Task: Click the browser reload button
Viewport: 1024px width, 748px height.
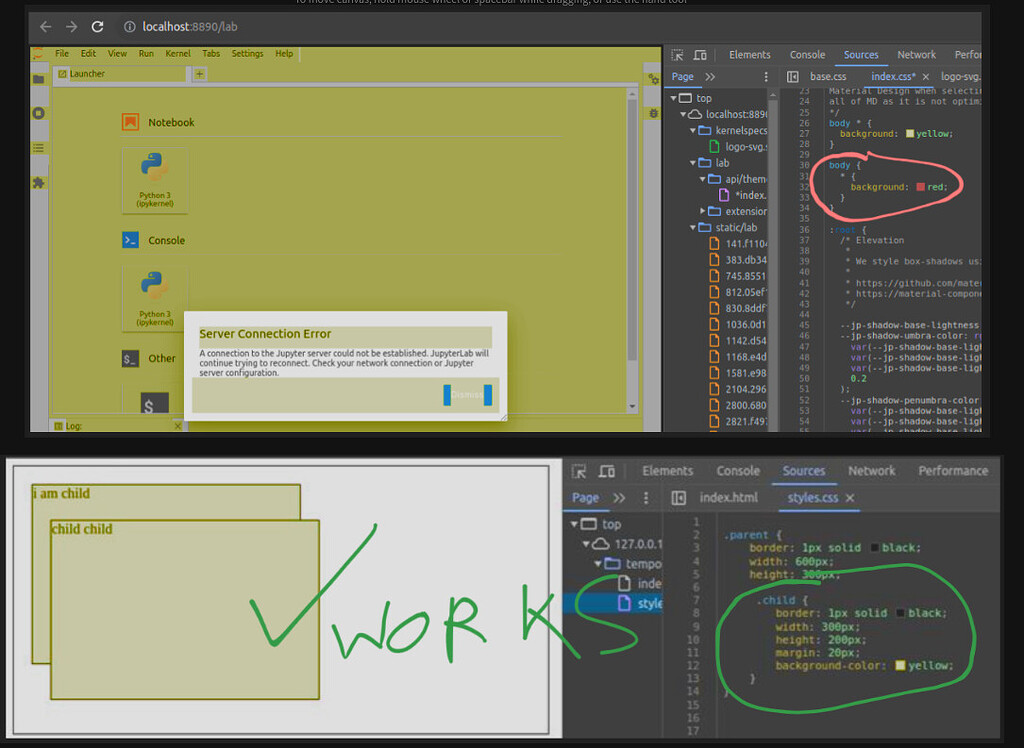Action: [97, 27]
